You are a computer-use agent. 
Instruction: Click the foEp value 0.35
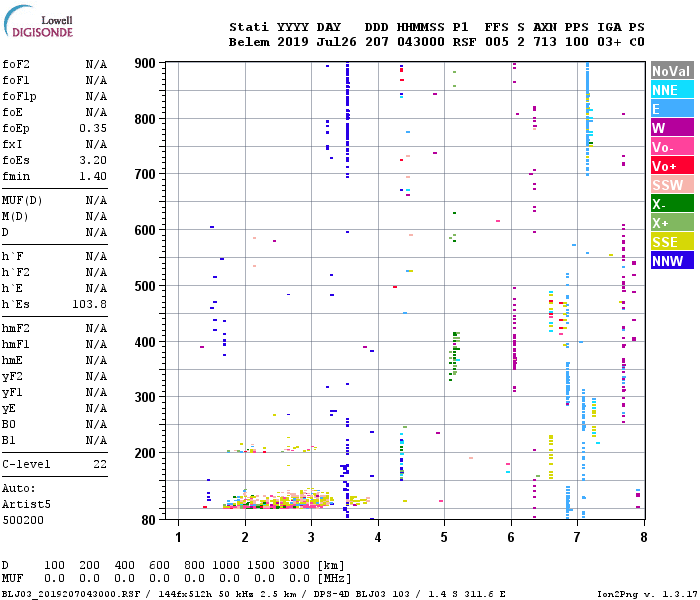click(x=93, y=128)
